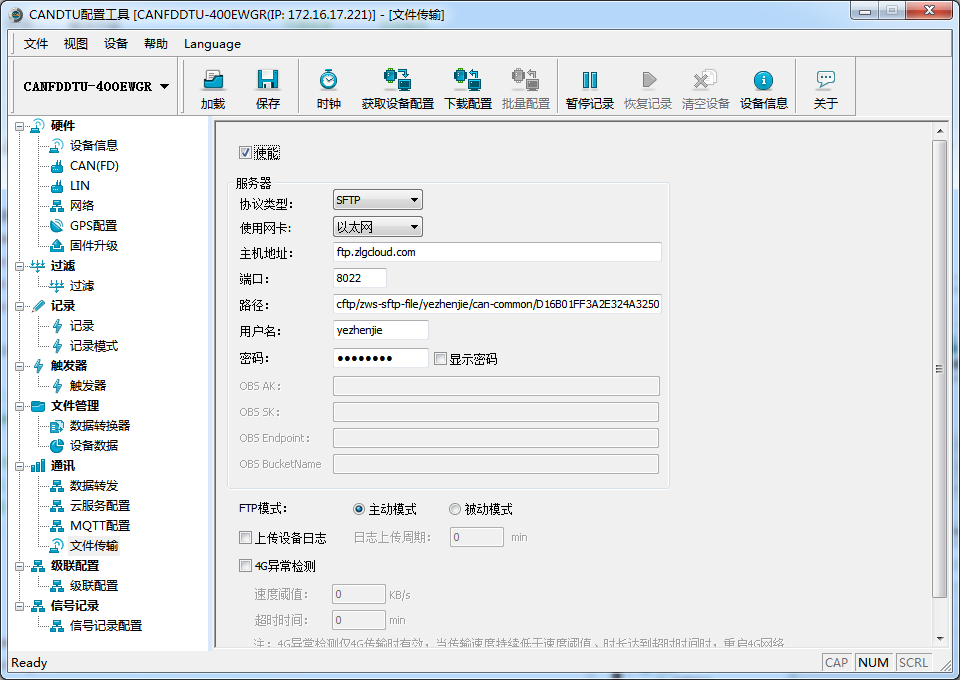
Task: Collapse the 信号记录 tree group
Action: click(x=20, y=606)
